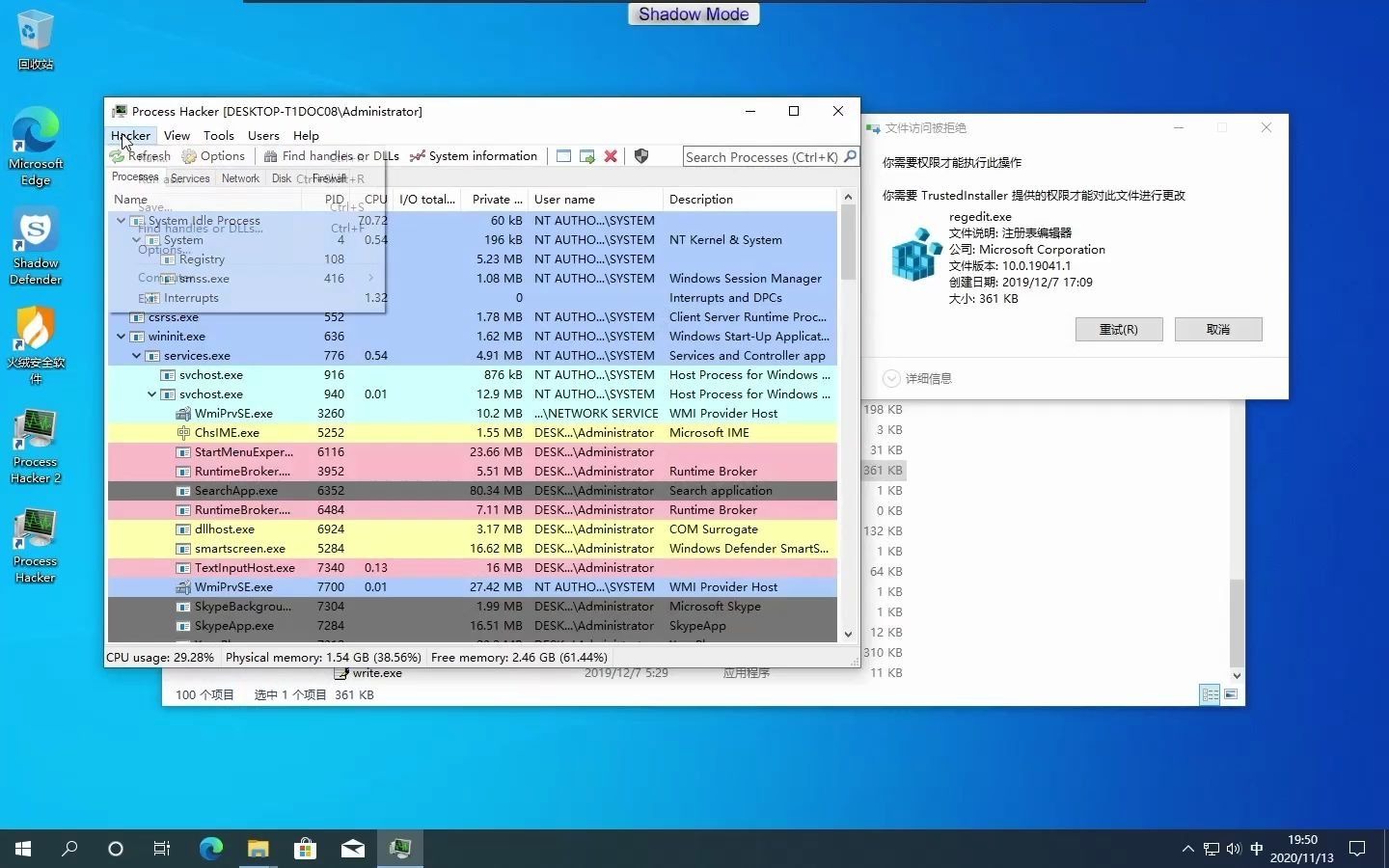
Task: Open the Huorong security desktop shortcut
Action: 36,345
